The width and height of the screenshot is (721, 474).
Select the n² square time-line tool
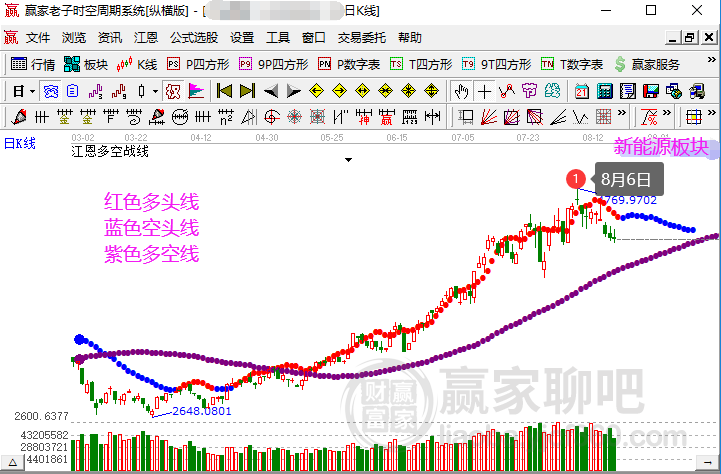click(225, 117)
